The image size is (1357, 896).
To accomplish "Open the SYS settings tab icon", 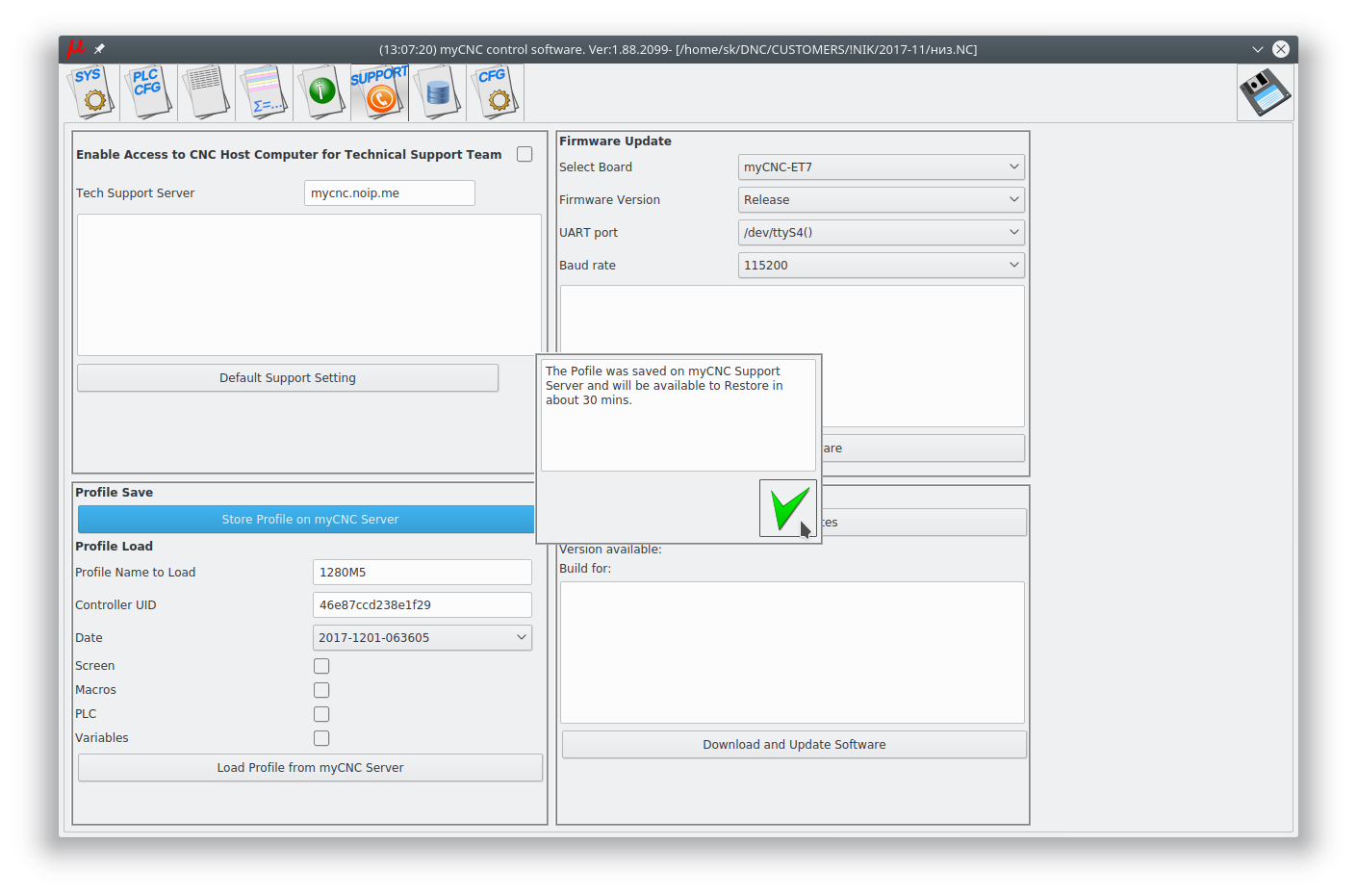I will (x=91, y=91).
